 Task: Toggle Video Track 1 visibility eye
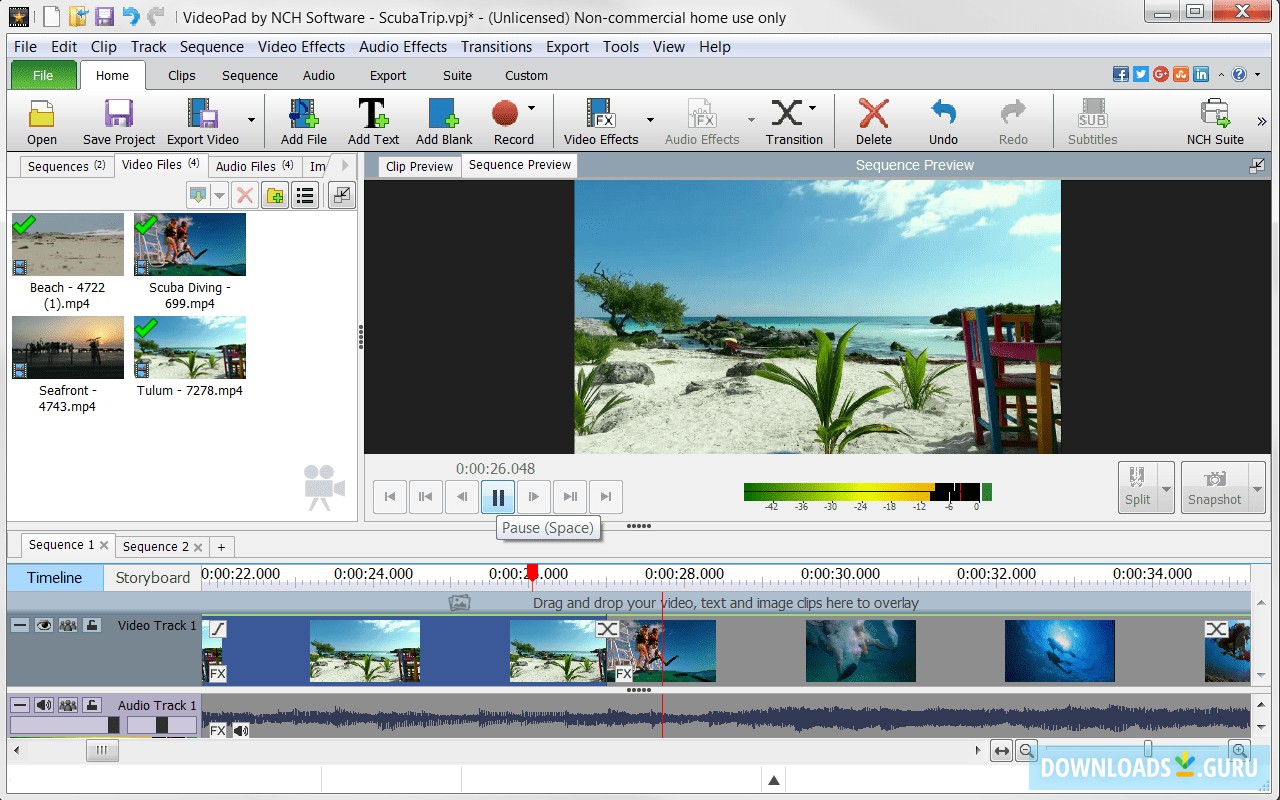[42, 624]
